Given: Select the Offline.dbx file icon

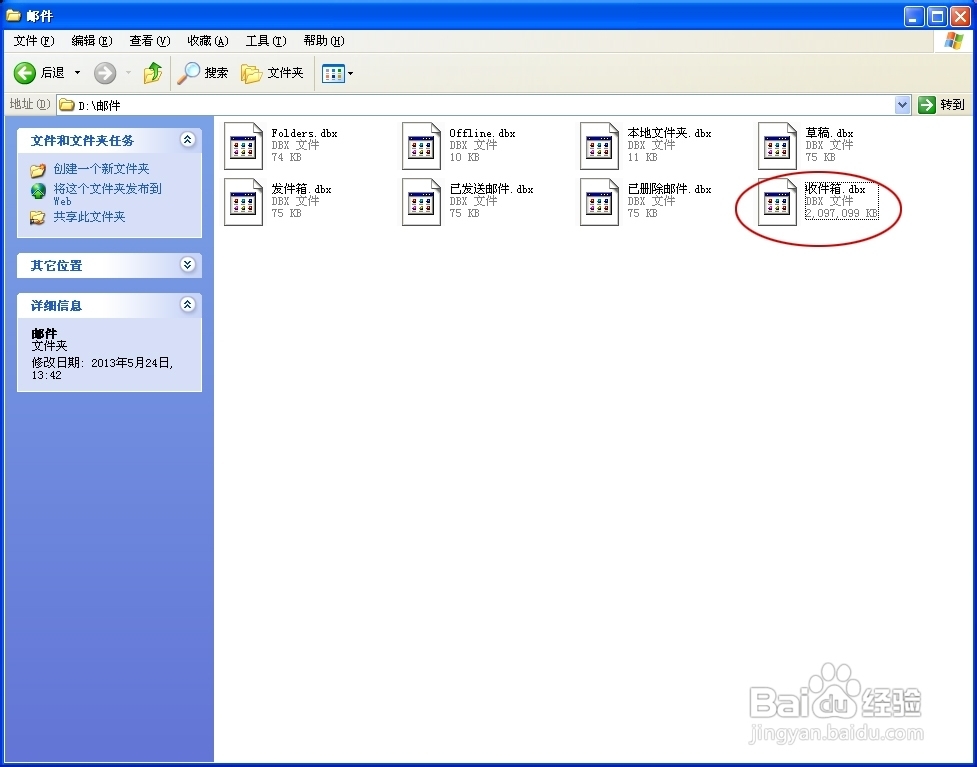Looking at the screenshot, I should tap(420, 145).
